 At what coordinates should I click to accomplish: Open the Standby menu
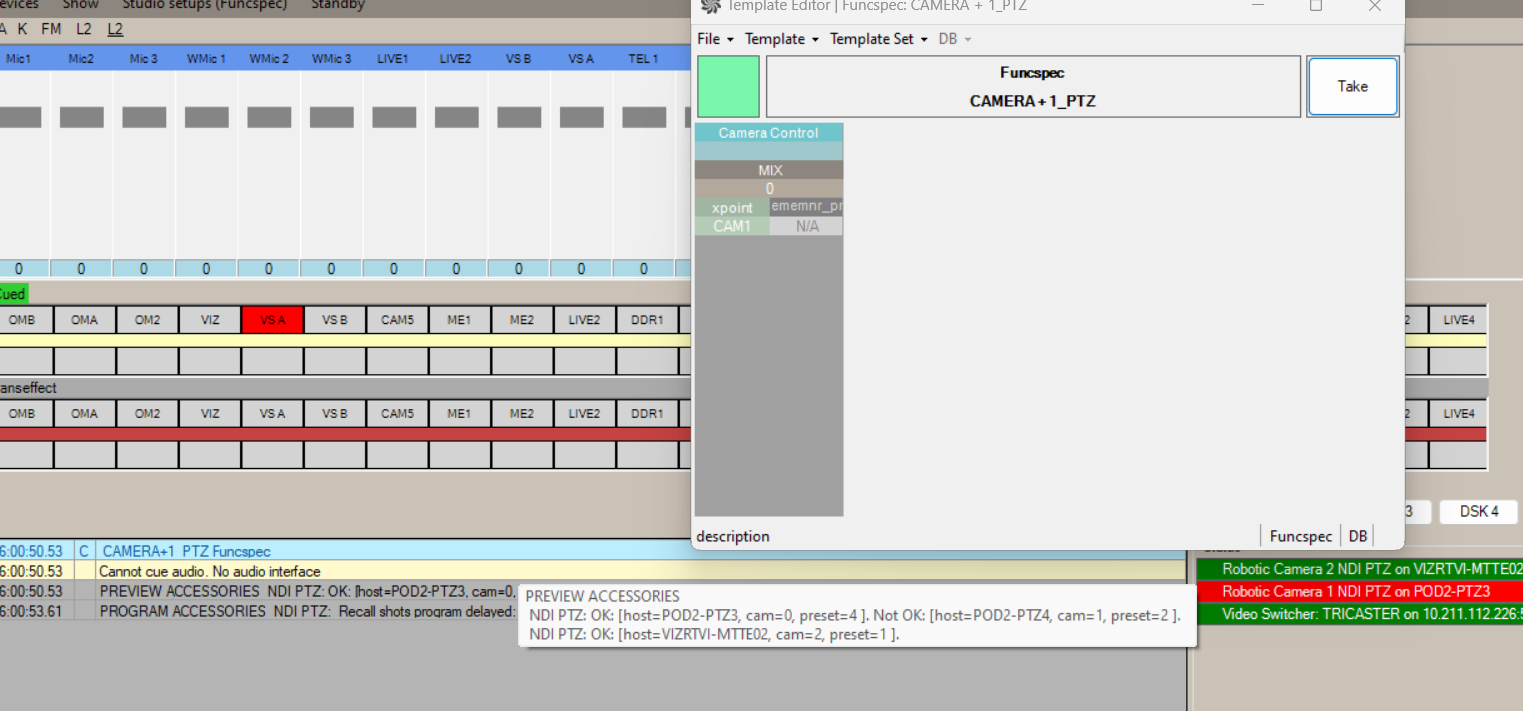click(337, 5)
